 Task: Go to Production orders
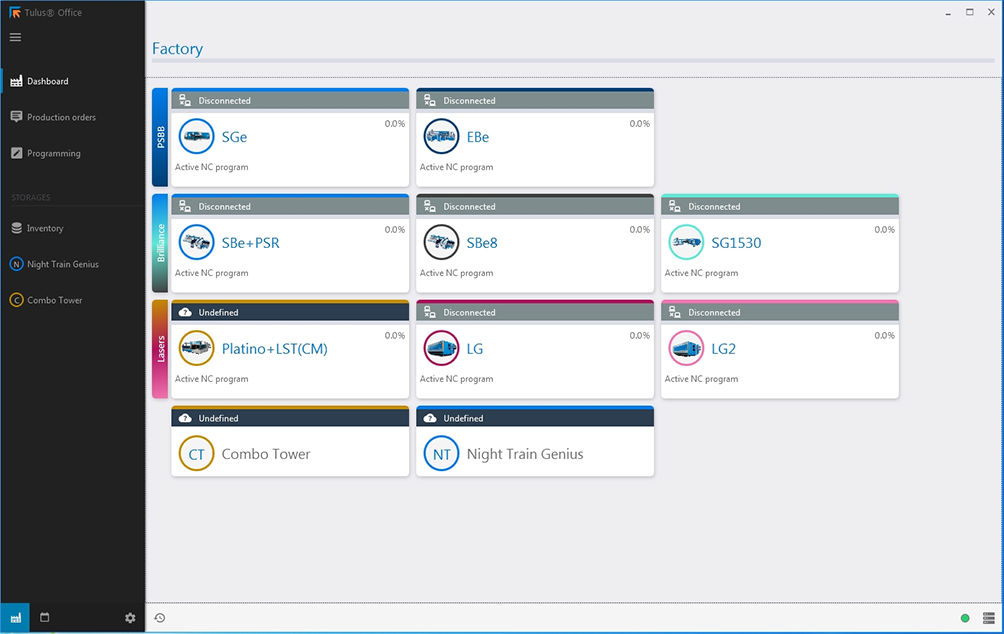tap(60, 117)
